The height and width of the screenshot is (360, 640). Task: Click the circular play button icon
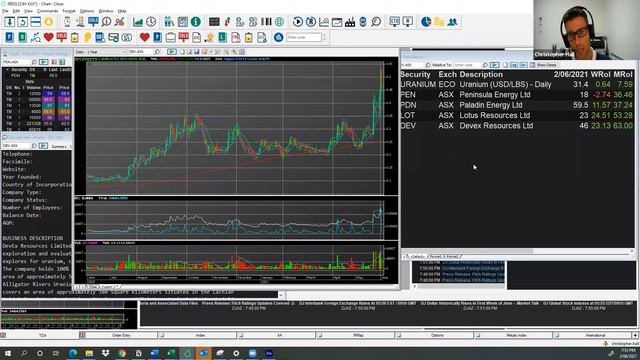[298, 22]
